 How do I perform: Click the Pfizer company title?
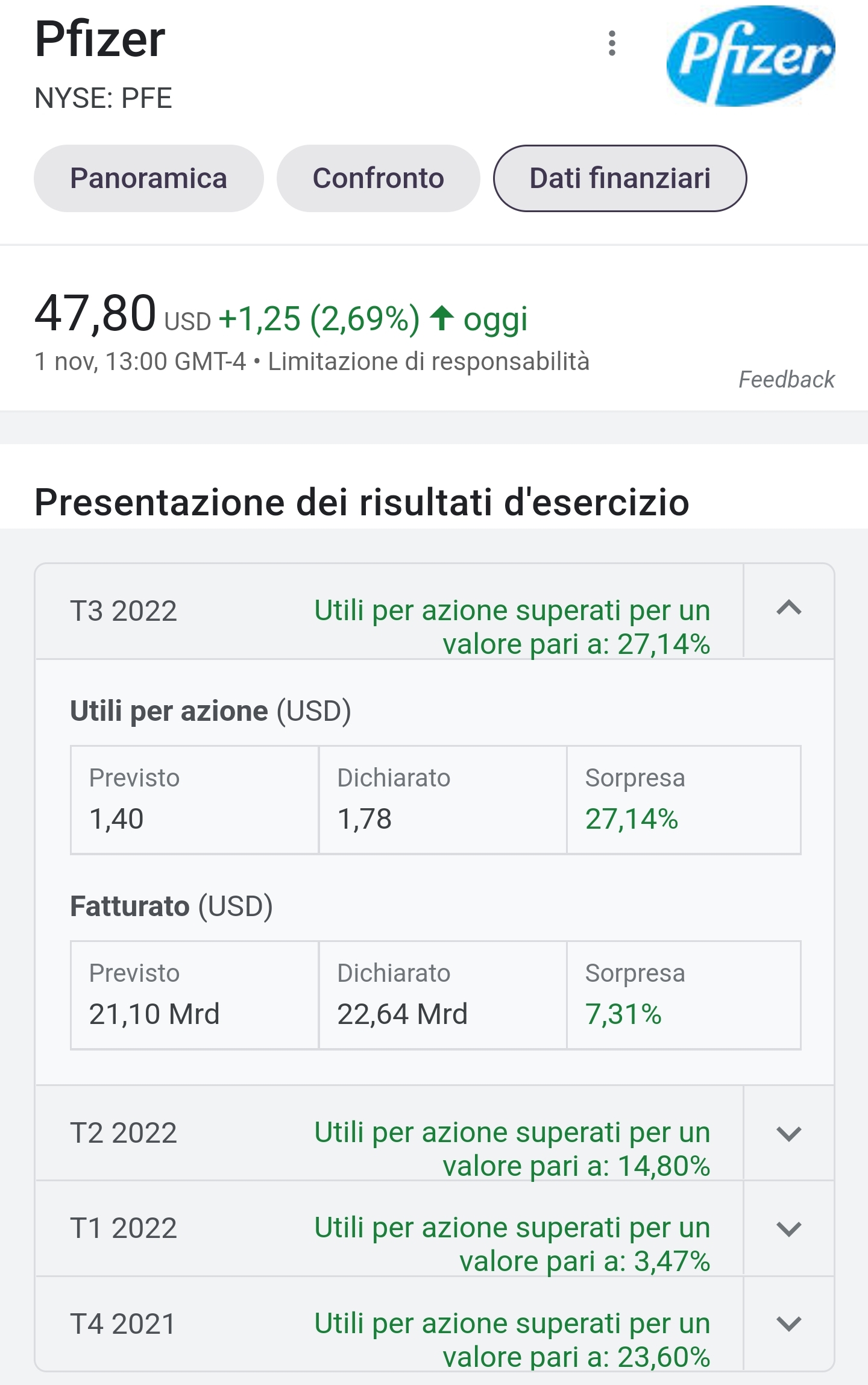(100, 40)
